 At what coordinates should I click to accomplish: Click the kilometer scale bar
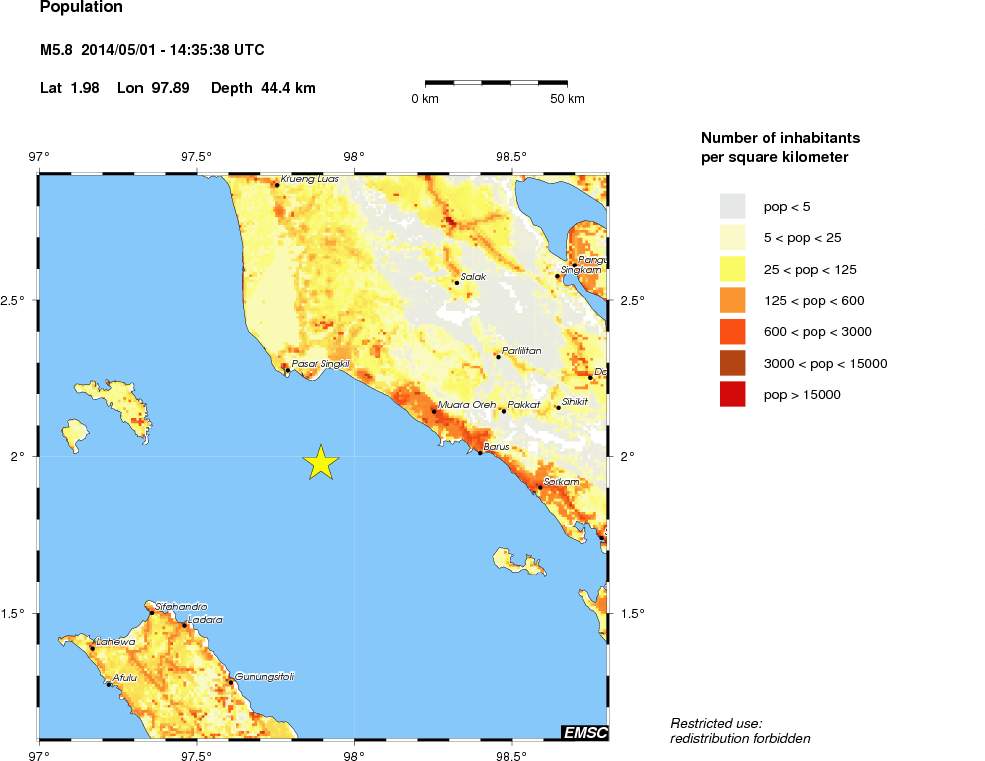tap(496, 83)
